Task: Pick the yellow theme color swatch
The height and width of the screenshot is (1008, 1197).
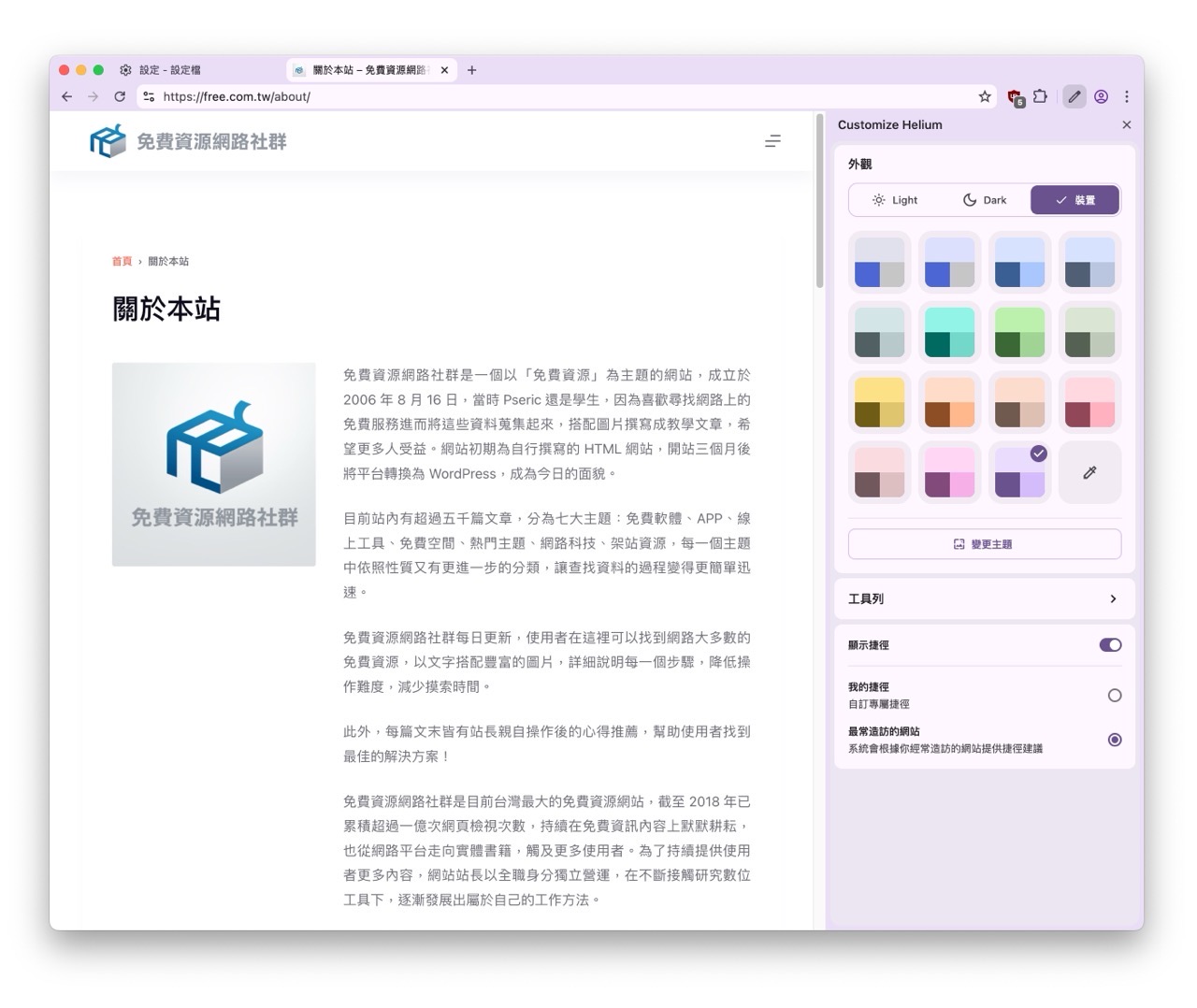Action: coord(879,403)
